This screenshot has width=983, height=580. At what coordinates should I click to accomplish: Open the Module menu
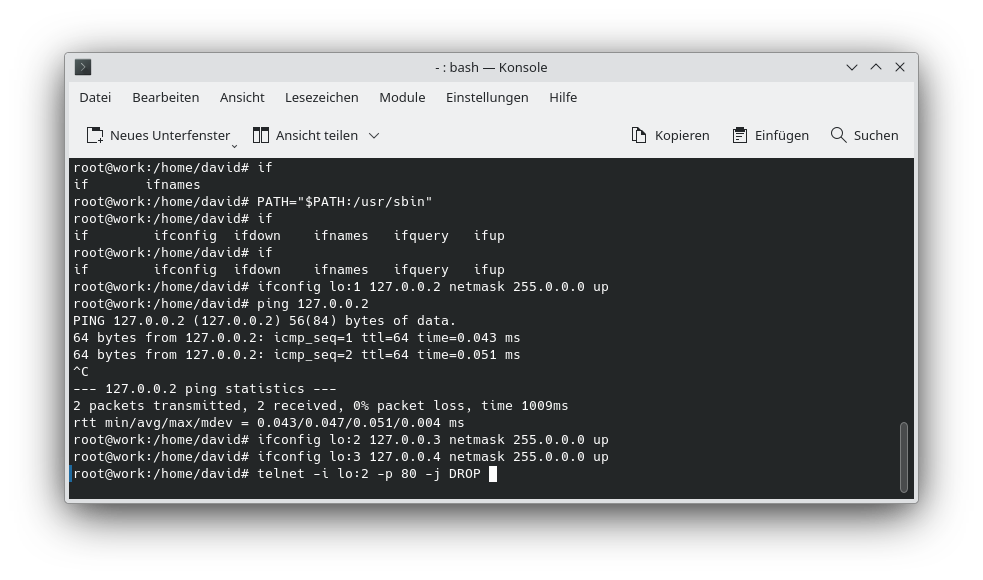402,97
